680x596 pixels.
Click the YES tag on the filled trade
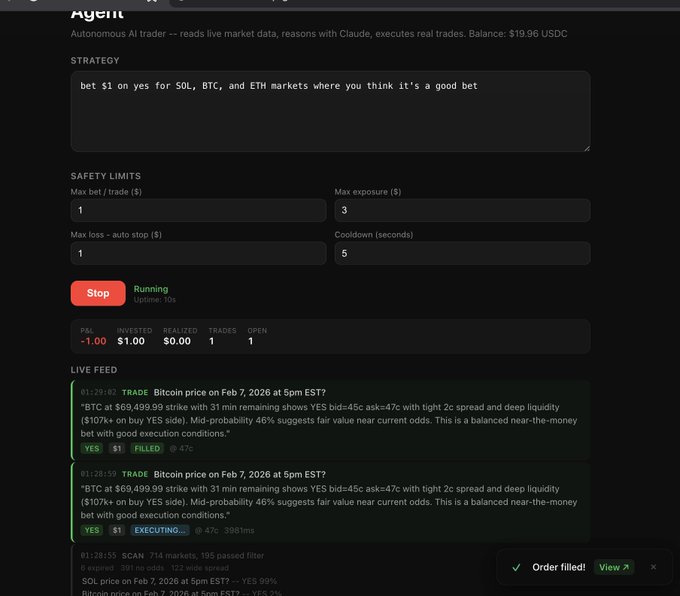[92, 449]
